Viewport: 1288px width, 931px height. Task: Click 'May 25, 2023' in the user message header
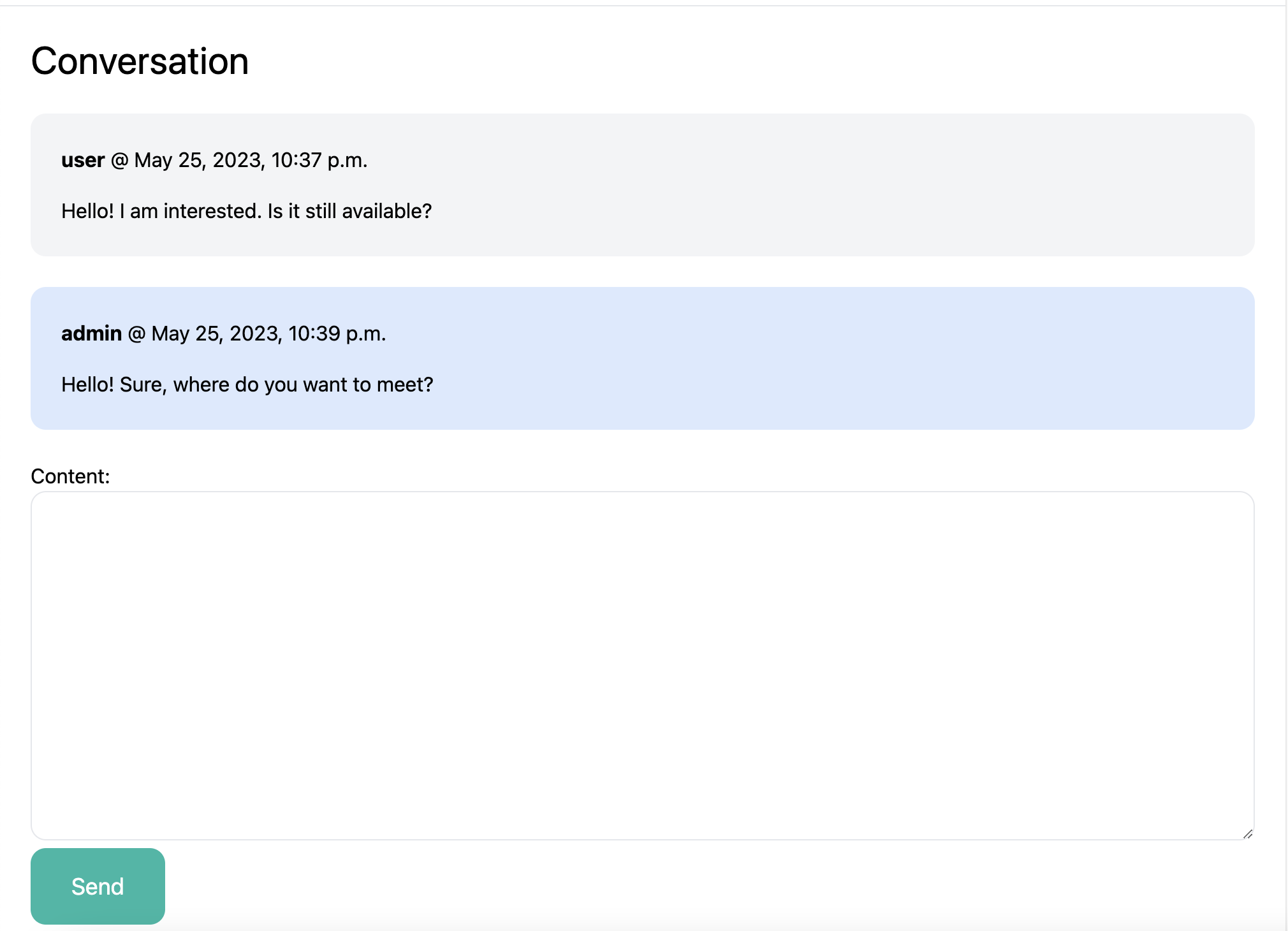tap(199, 160)
